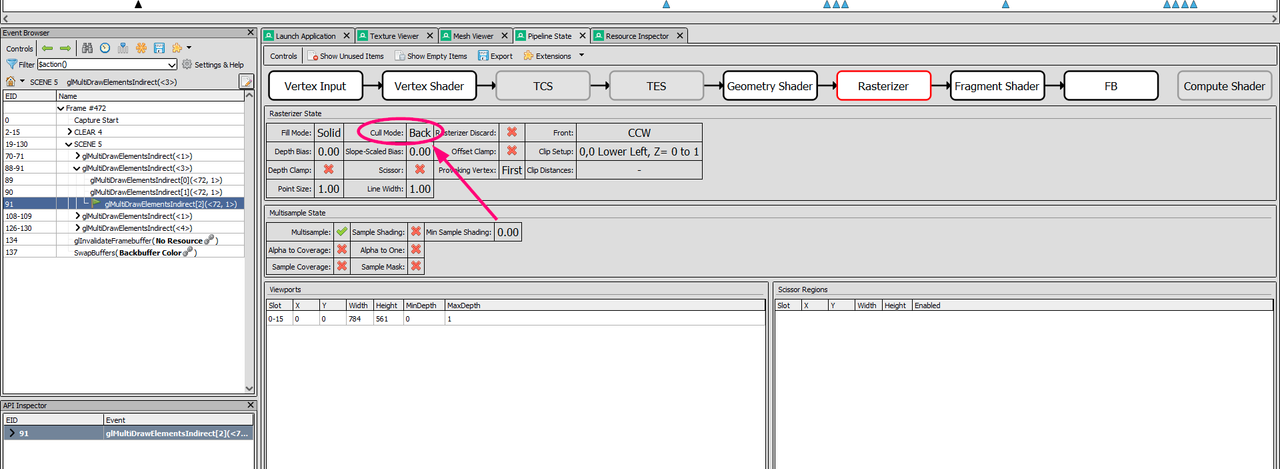Click the home icon in breadcrumb bar
Screen dimensions: 1280x469
pyautogui.click(x=10, y=81)
